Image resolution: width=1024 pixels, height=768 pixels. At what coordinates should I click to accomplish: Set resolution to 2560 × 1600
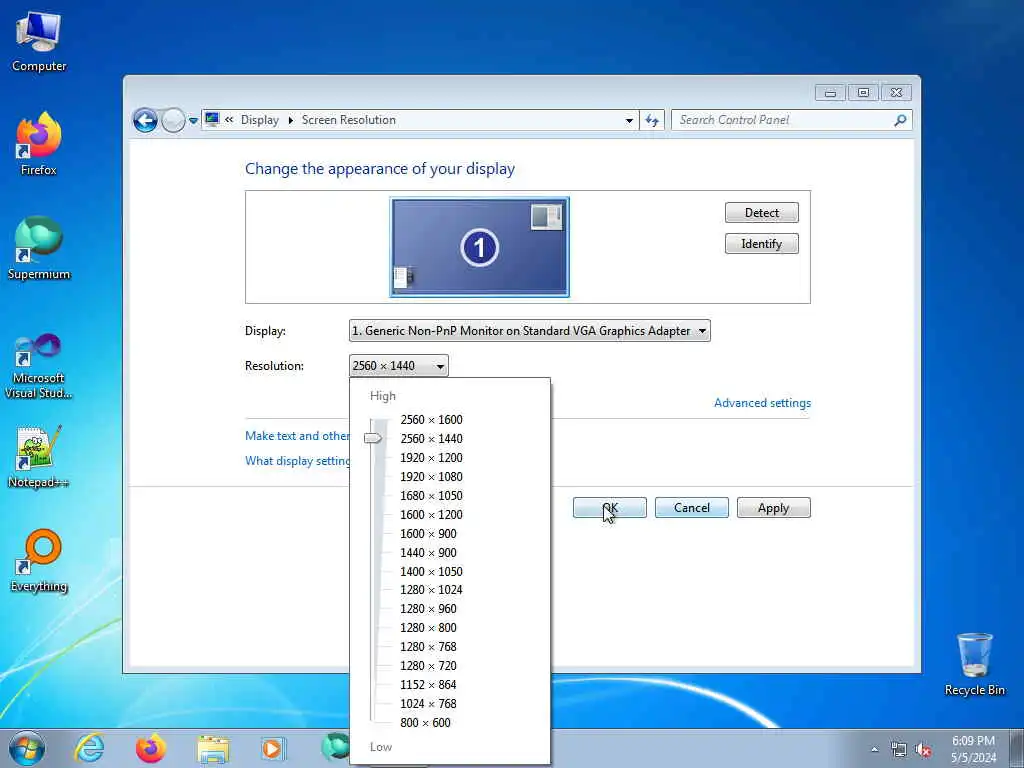[431, 419]
